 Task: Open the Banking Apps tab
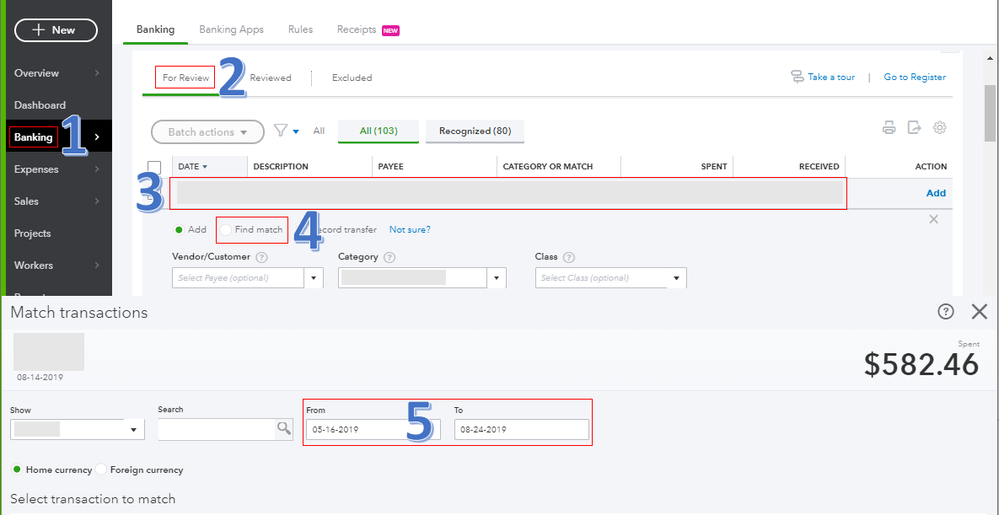pyautogui.click(x=231, y=29)
